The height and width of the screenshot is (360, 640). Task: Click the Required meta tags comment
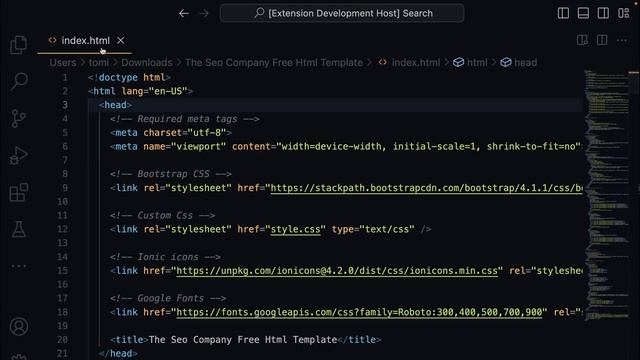184,119
